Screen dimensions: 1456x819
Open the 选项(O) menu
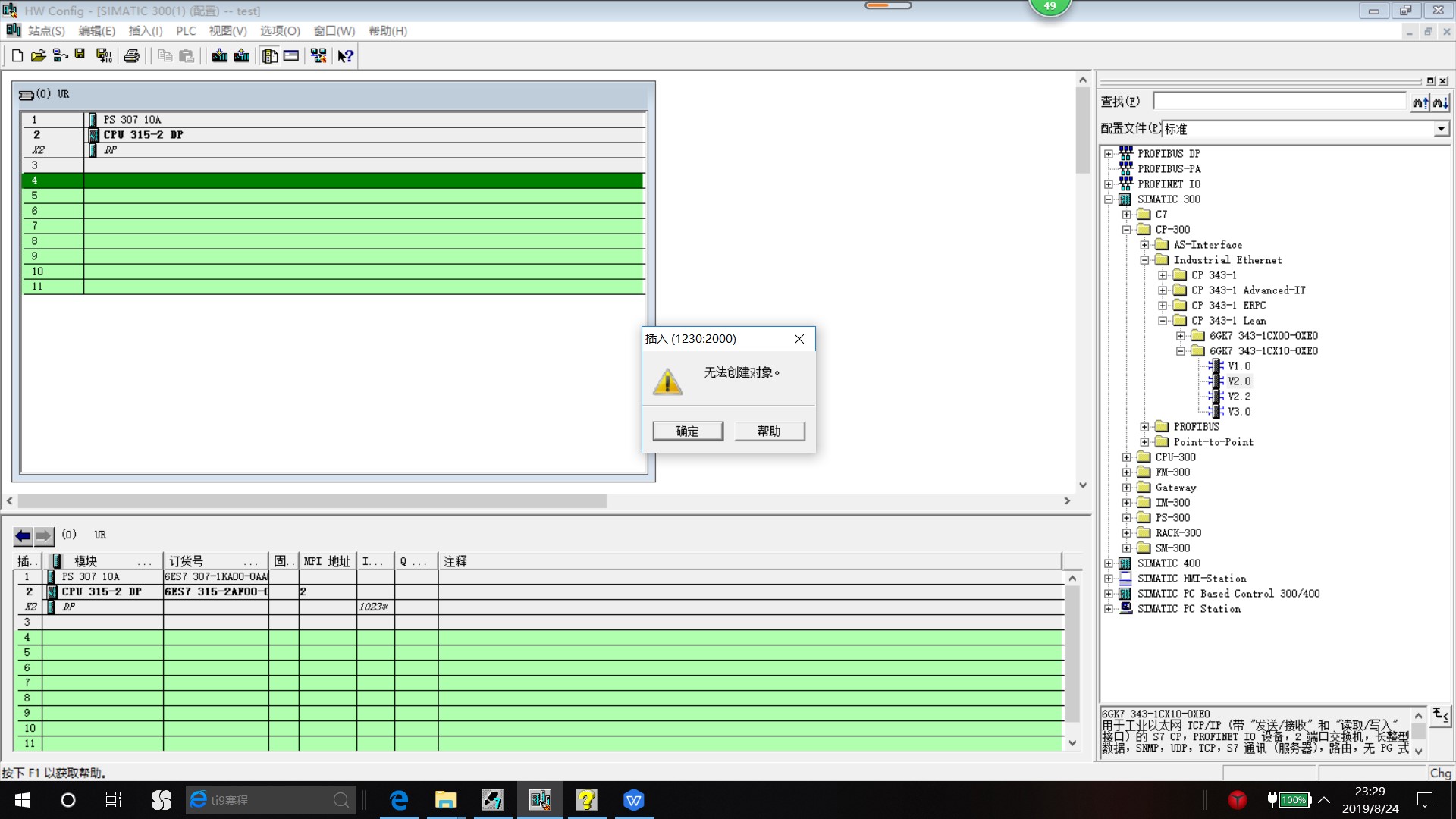[280, 31]
